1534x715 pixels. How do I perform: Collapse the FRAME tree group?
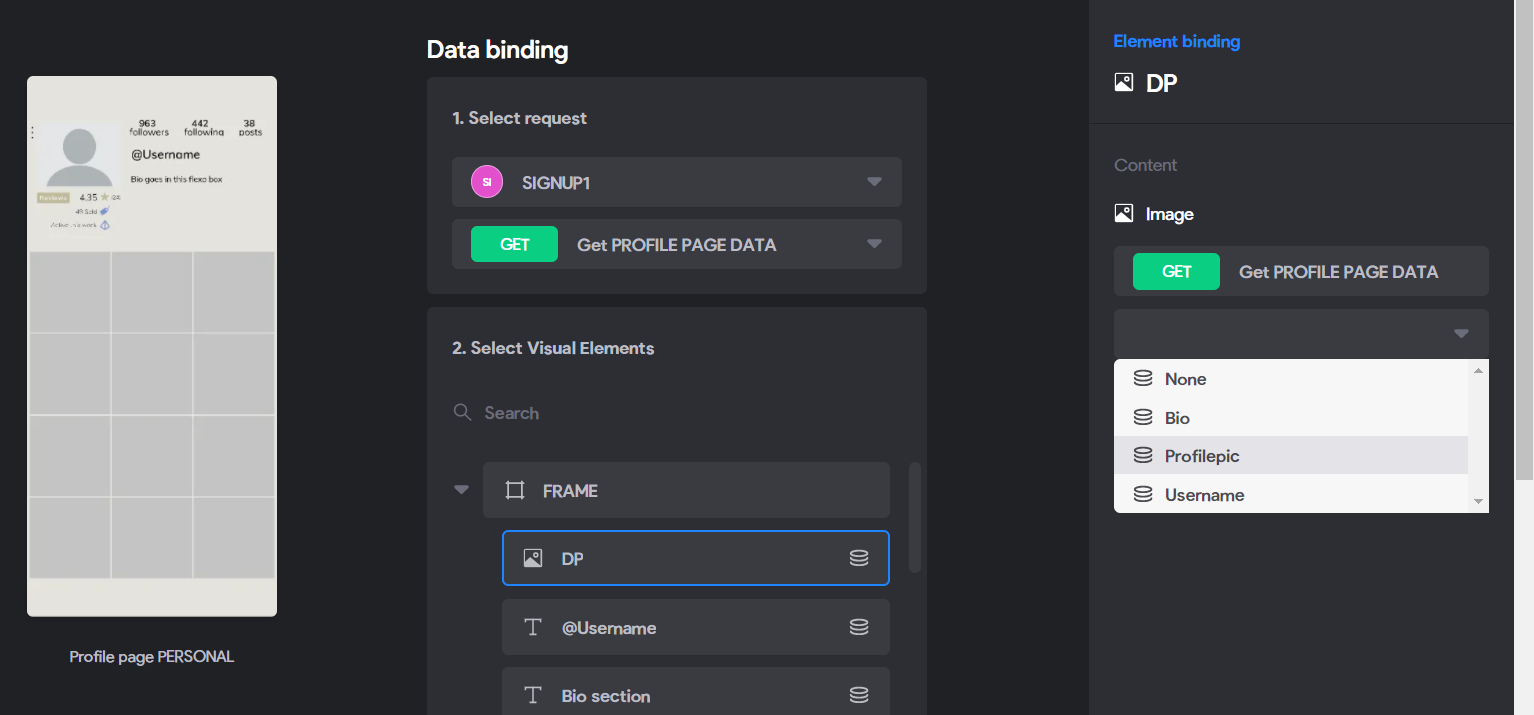(461, 490)
